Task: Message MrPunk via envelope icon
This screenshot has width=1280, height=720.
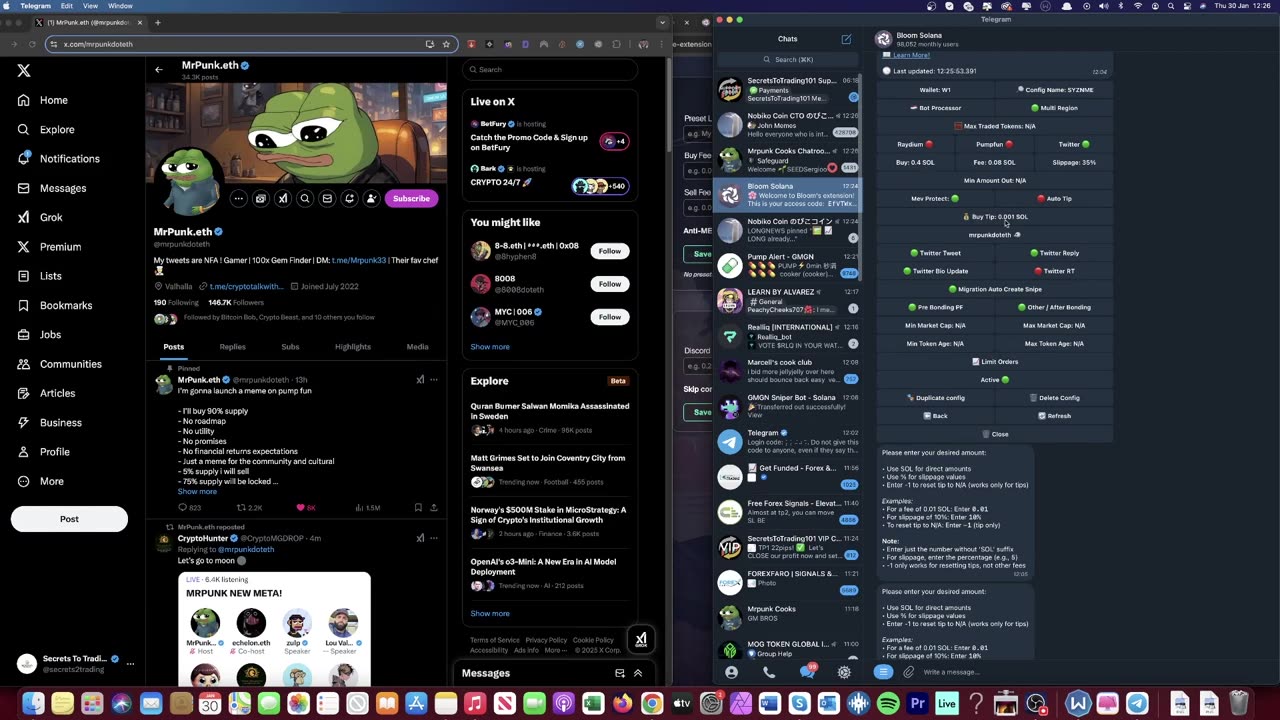Action: point(327,198)
